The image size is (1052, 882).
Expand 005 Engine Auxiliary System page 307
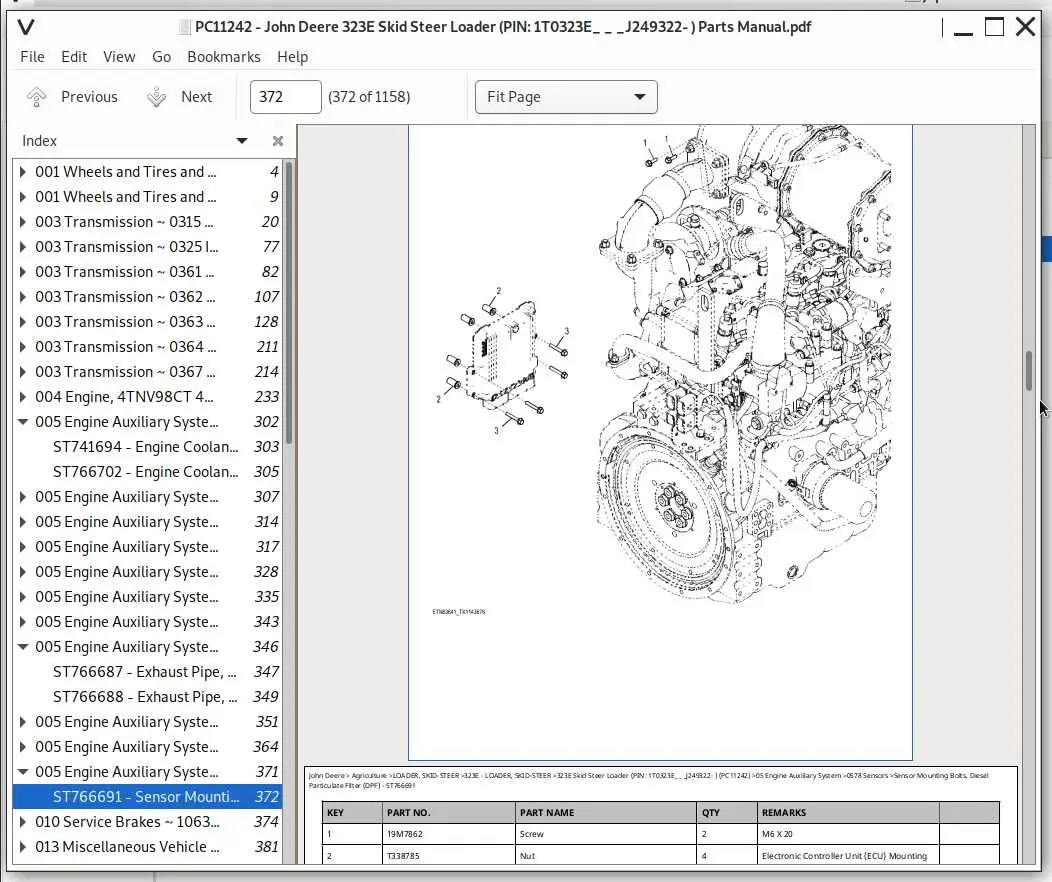23,497
